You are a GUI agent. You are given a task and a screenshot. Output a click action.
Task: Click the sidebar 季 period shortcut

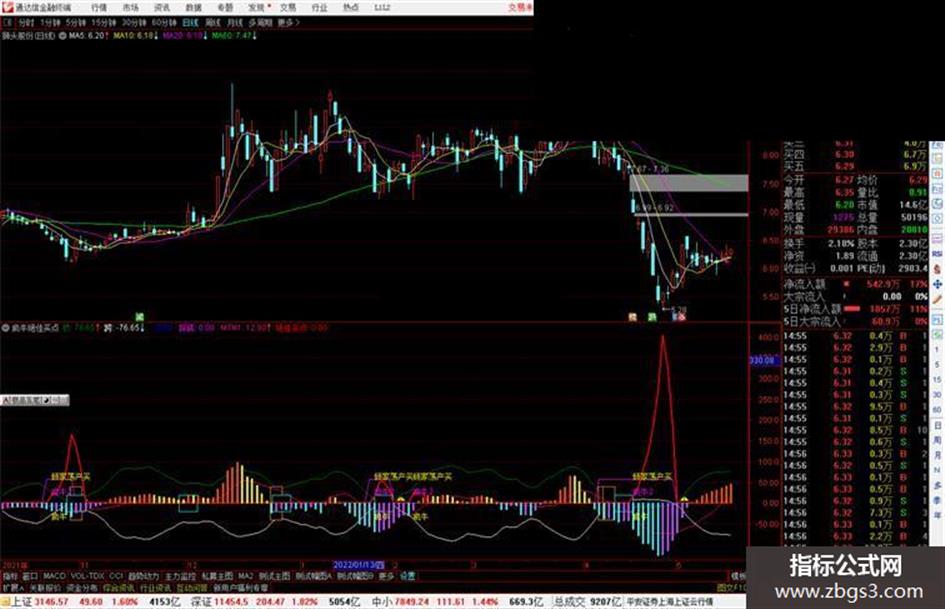(x=937, y=500)
